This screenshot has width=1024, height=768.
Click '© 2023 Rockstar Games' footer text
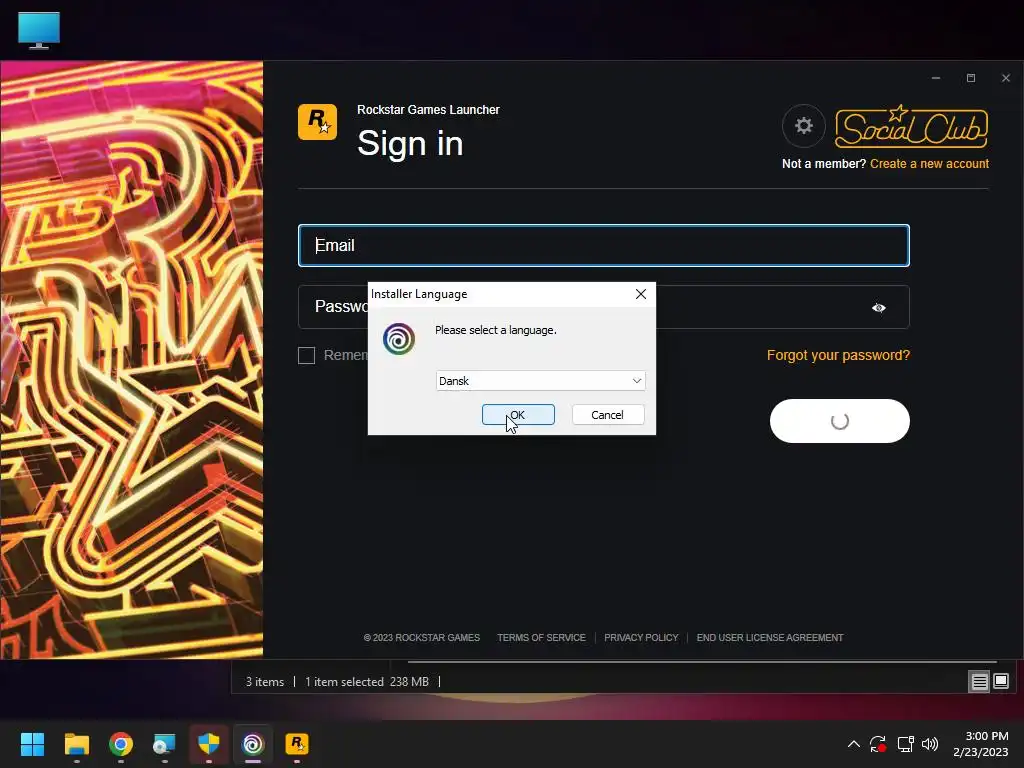pos(422,637)
